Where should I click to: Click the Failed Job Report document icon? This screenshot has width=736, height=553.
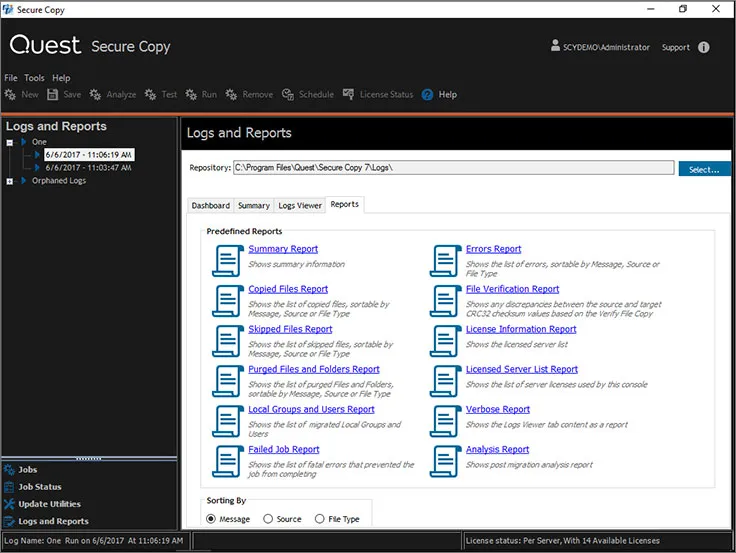(x=228, y=461)
